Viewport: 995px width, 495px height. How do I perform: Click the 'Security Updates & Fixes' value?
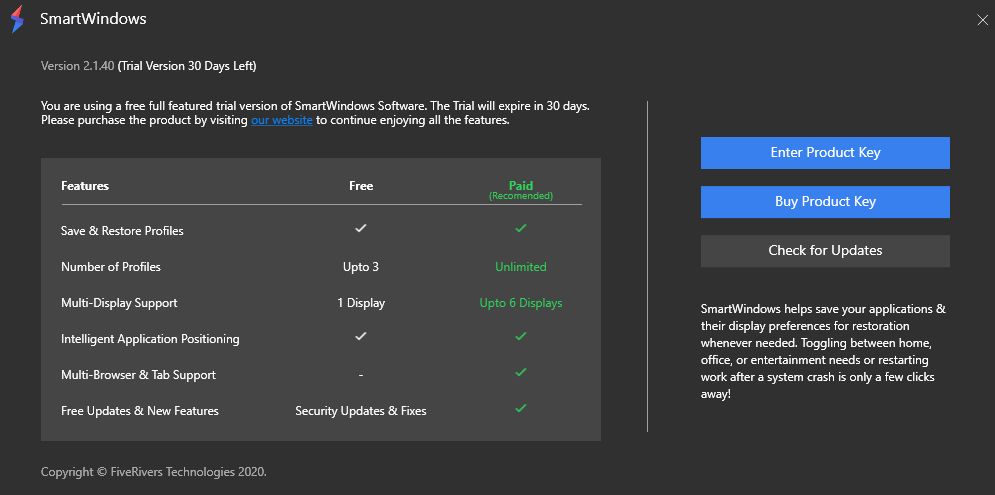pos(361,411)
